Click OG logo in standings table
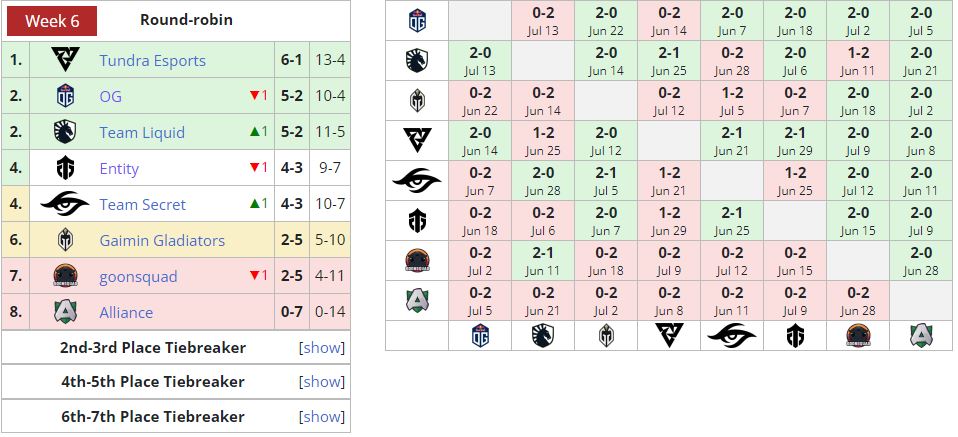 pos(65,96)
